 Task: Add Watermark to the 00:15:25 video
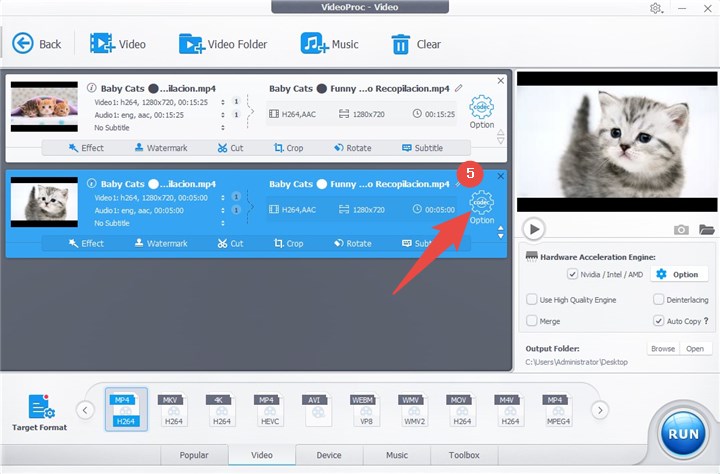(x=161, y=148)
